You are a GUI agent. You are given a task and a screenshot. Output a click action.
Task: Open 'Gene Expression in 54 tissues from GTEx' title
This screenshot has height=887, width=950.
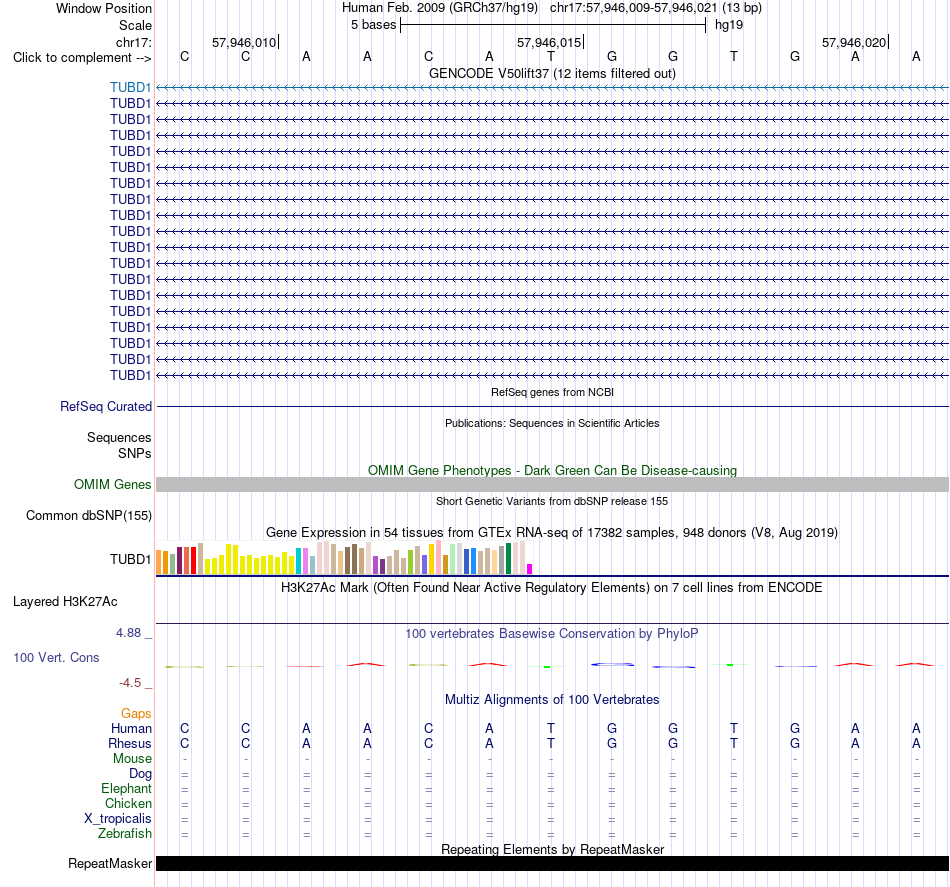click(x=552, y=533)
